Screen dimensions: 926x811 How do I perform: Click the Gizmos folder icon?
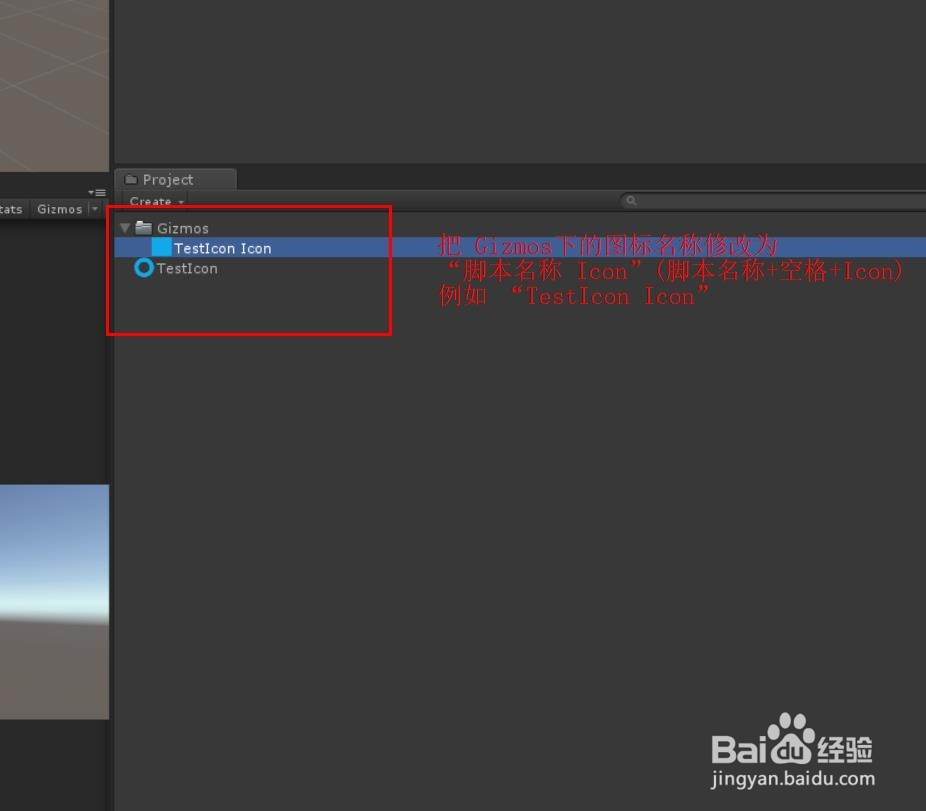(x=146, y=227)
